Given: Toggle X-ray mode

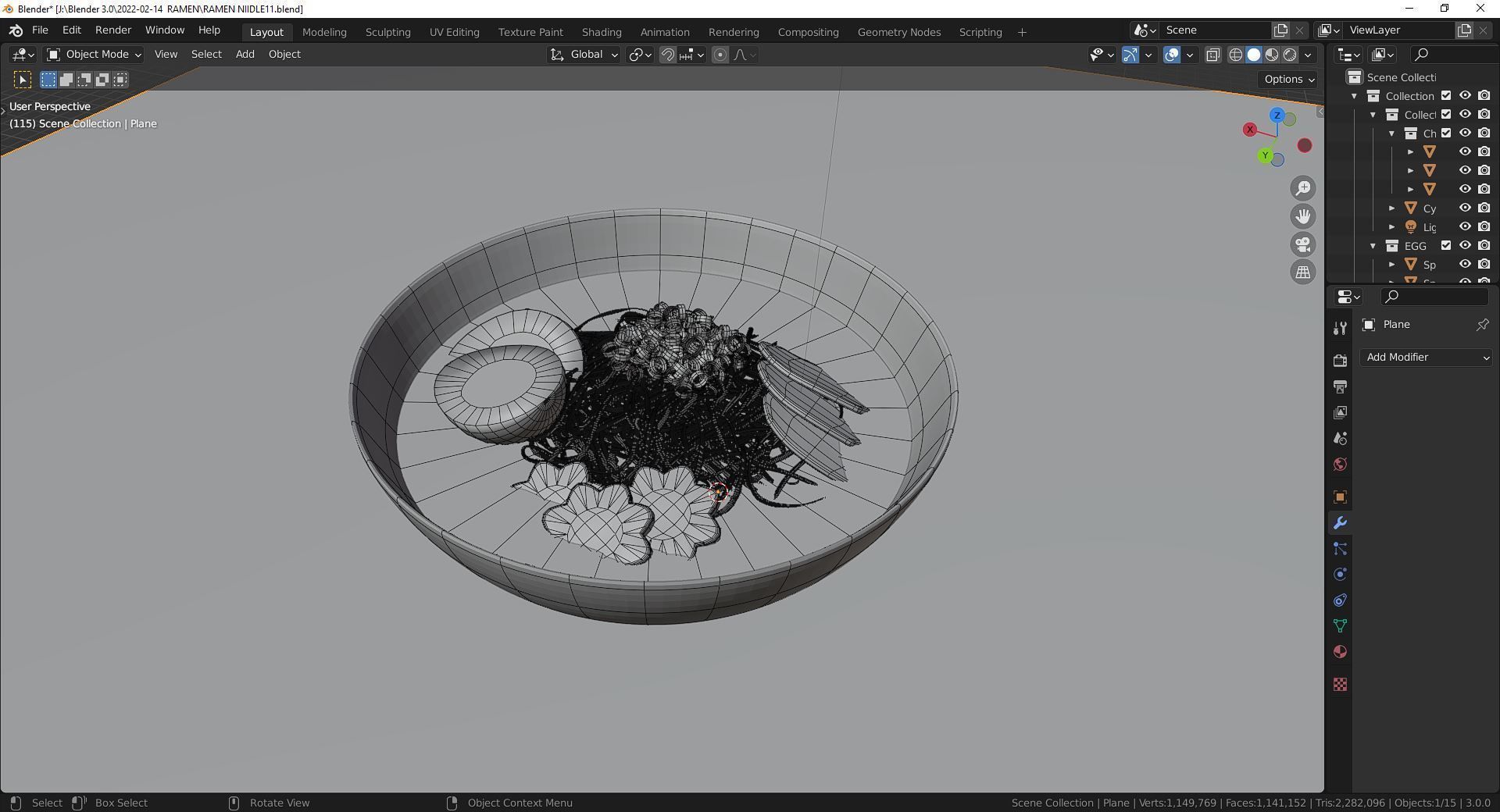Looking at the screenshot, I should tap(1212, 55).
